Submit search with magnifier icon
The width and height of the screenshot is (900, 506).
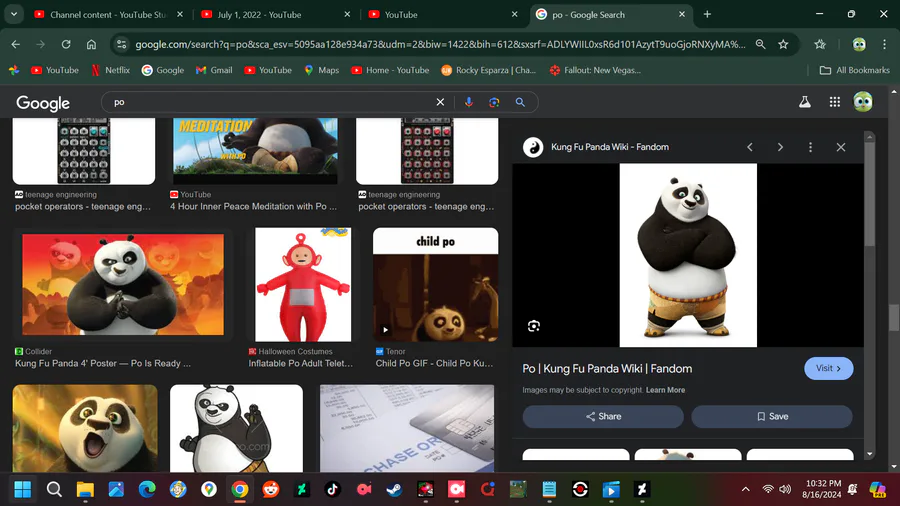[520, 102]
